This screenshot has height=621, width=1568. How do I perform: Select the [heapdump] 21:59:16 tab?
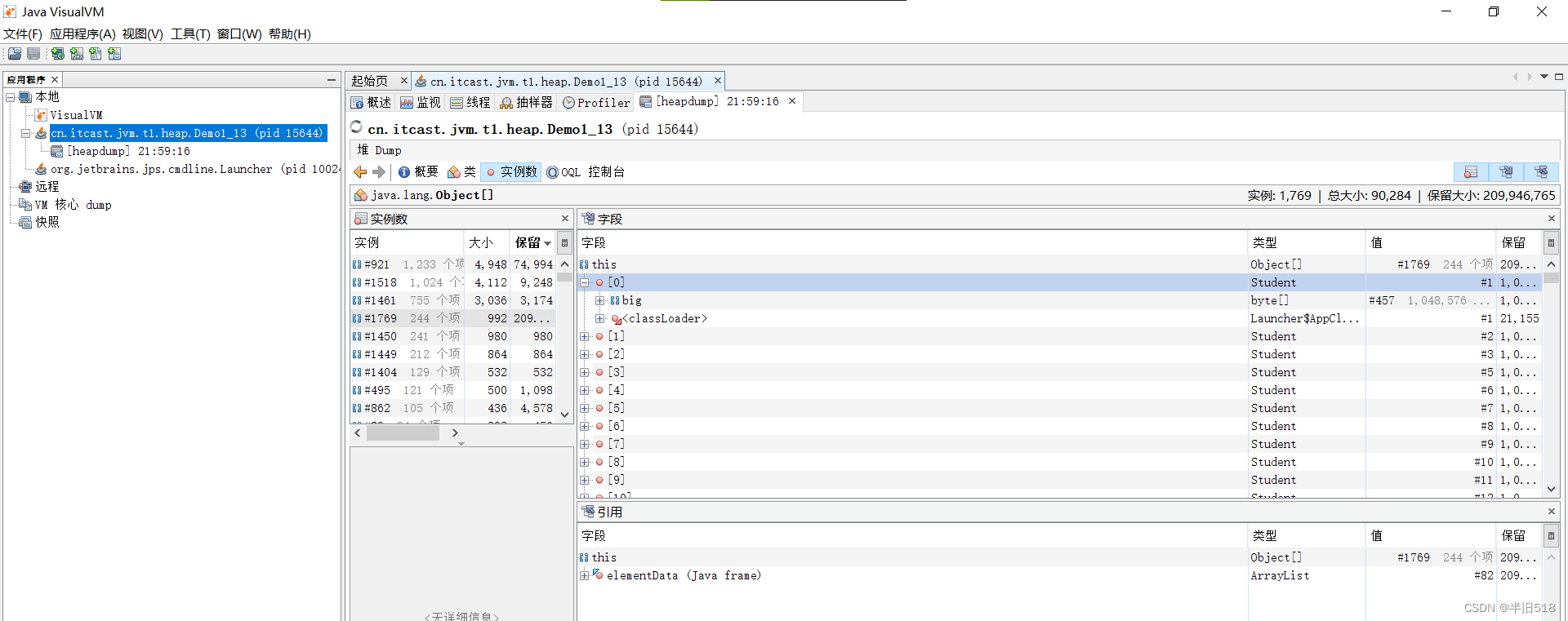[709, 102]
